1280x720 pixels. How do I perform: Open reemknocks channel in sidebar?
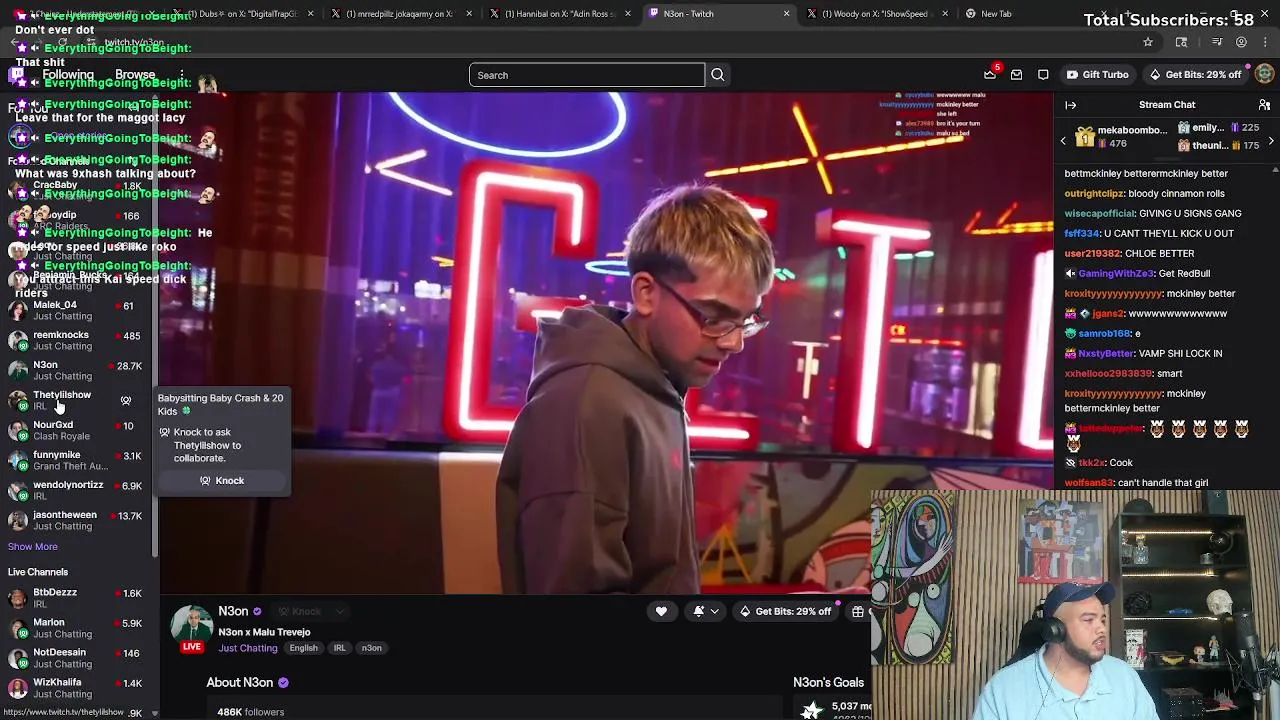[75, 340]
